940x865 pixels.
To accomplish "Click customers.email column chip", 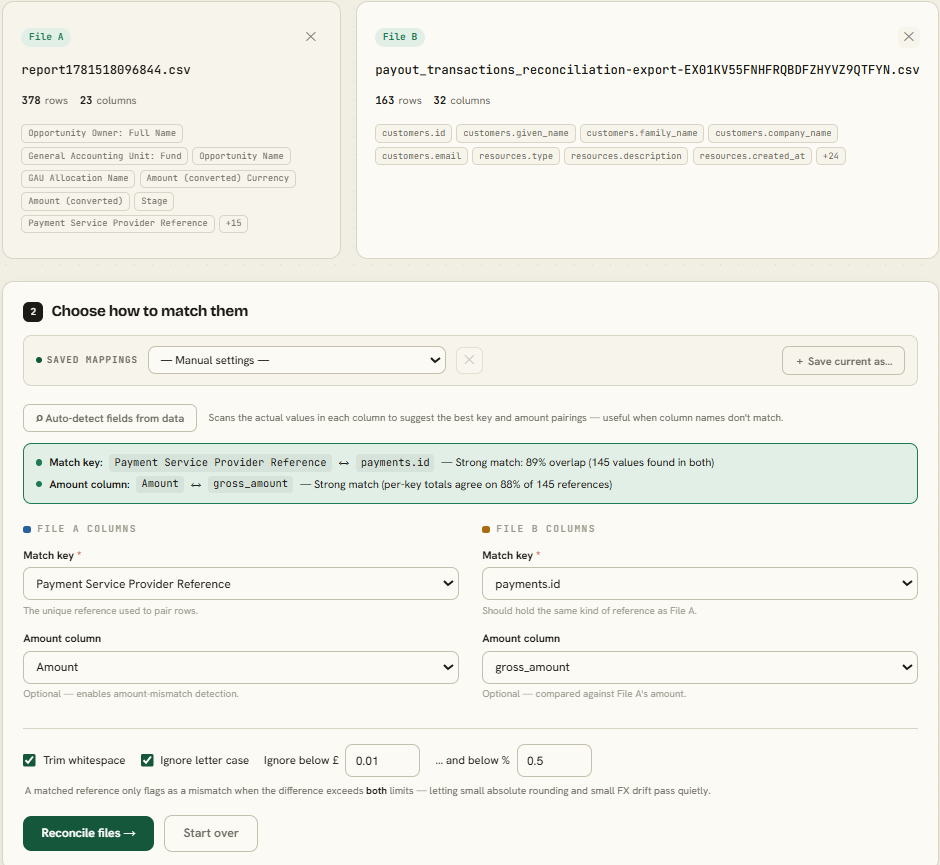I will pos(421,156).
